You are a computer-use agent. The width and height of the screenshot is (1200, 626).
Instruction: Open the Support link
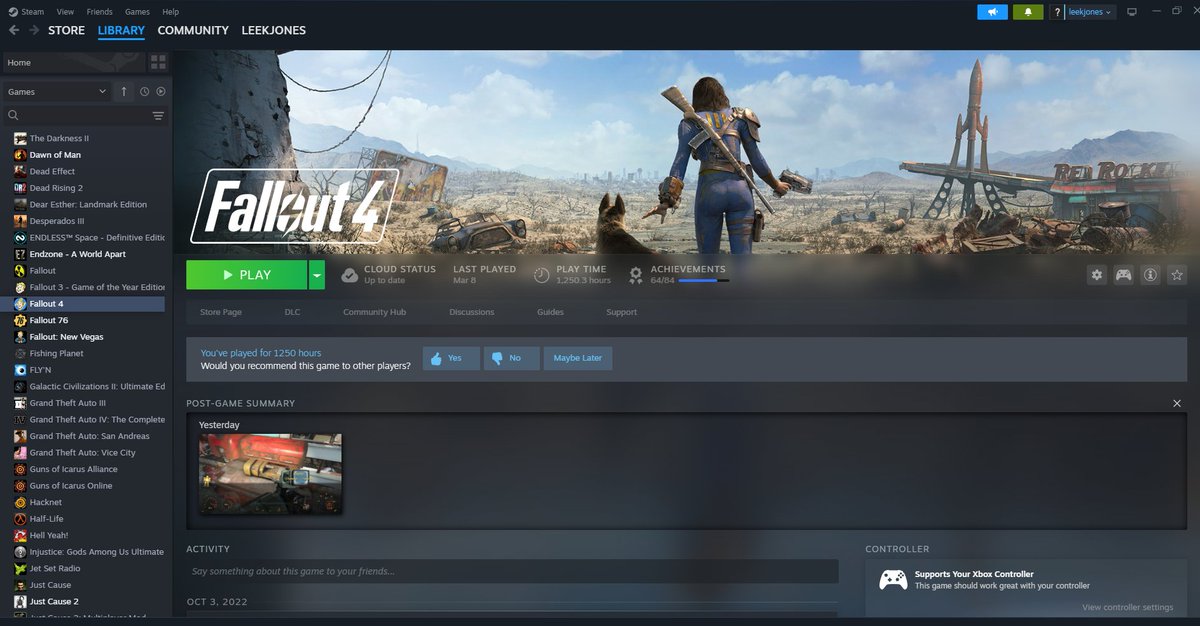click(x=621, y=312)
